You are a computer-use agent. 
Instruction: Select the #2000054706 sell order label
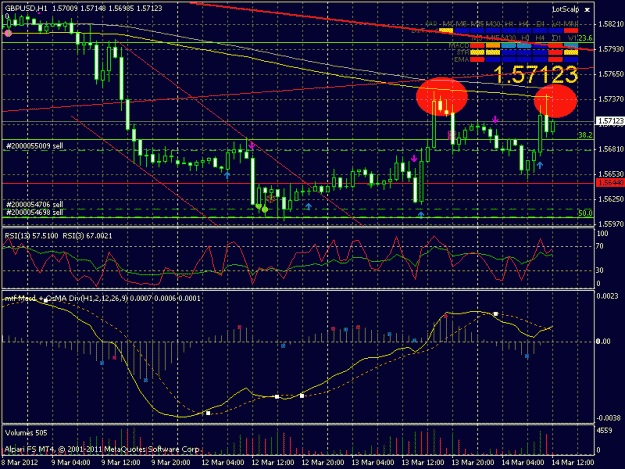coord(35,205)
